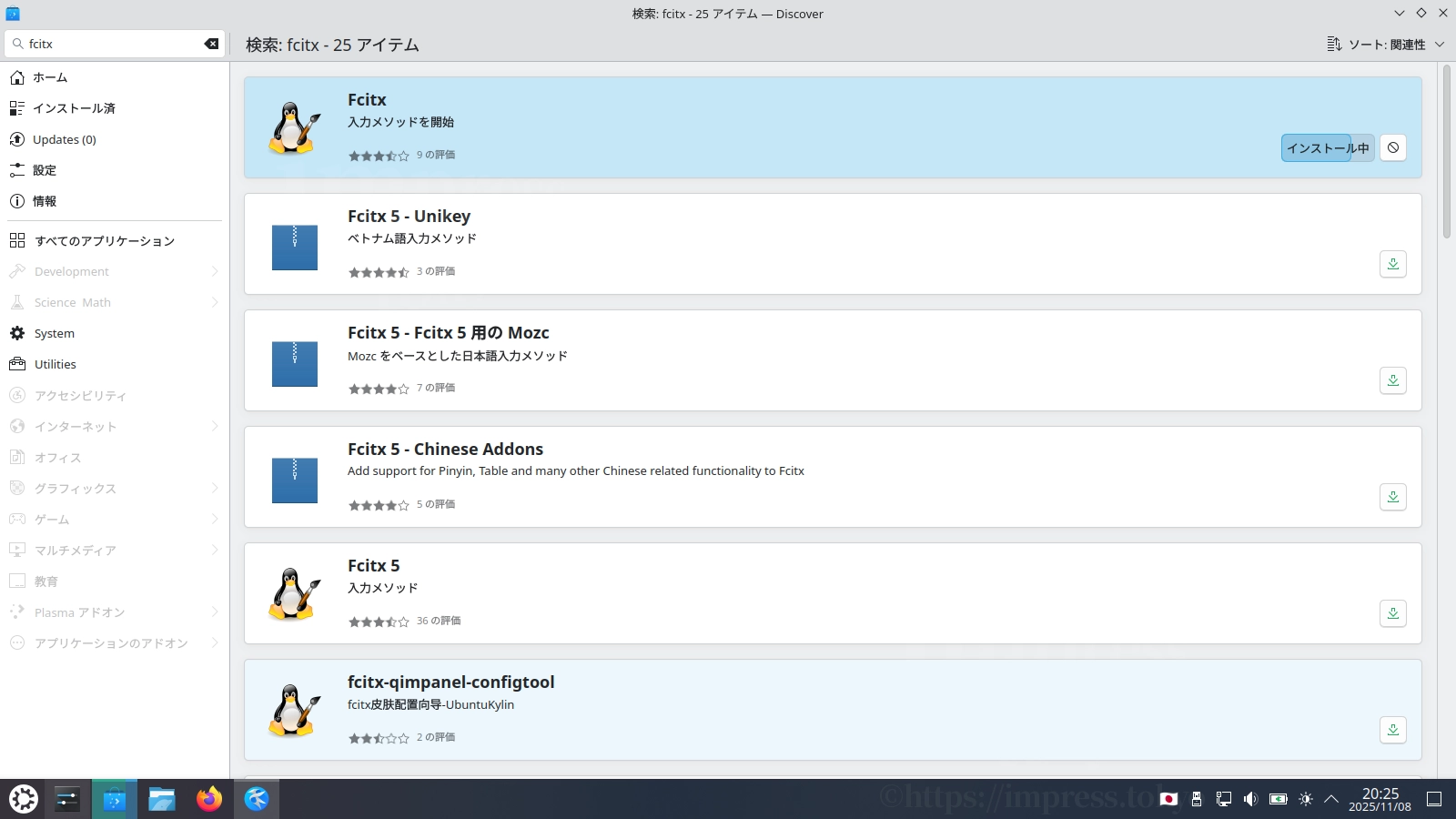Open the brightness tray icon
This screenshot has width=1456, height=819.
(x=1306, y=799)
